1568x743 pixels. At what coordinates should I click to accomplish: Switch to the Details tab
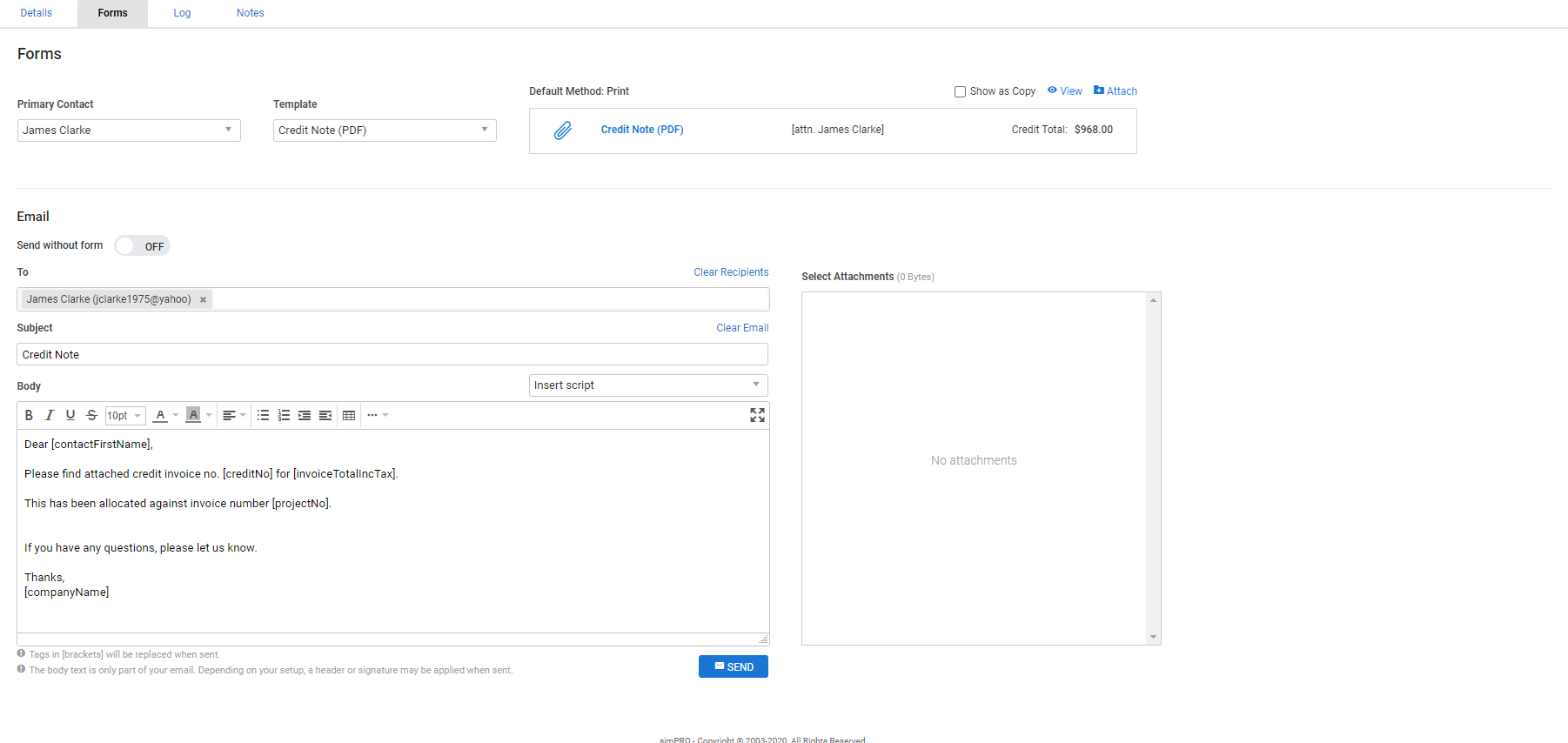point(37,13)
